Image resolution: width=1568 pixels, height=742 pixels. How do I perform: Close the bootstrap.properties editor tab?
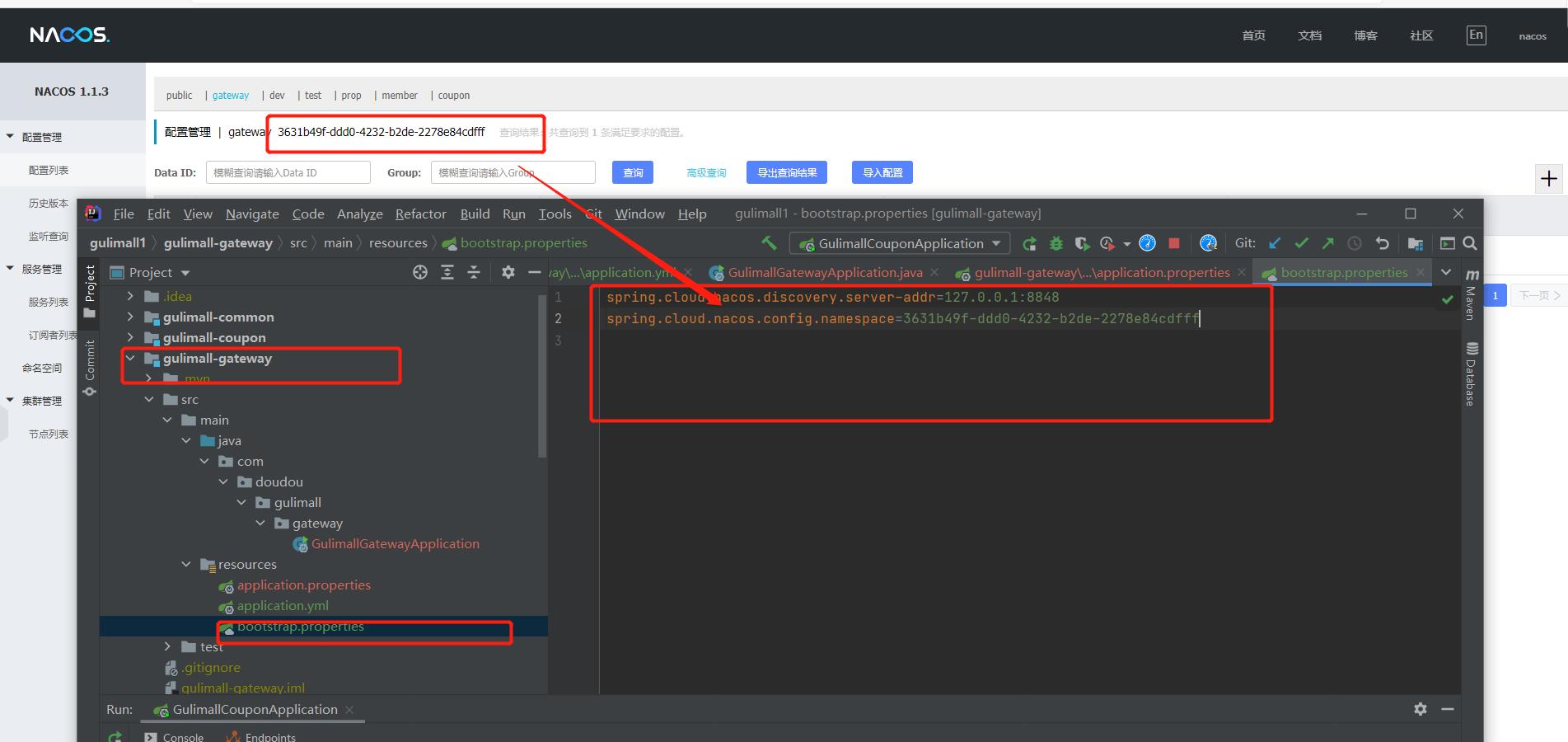[x=1421, y=272]
